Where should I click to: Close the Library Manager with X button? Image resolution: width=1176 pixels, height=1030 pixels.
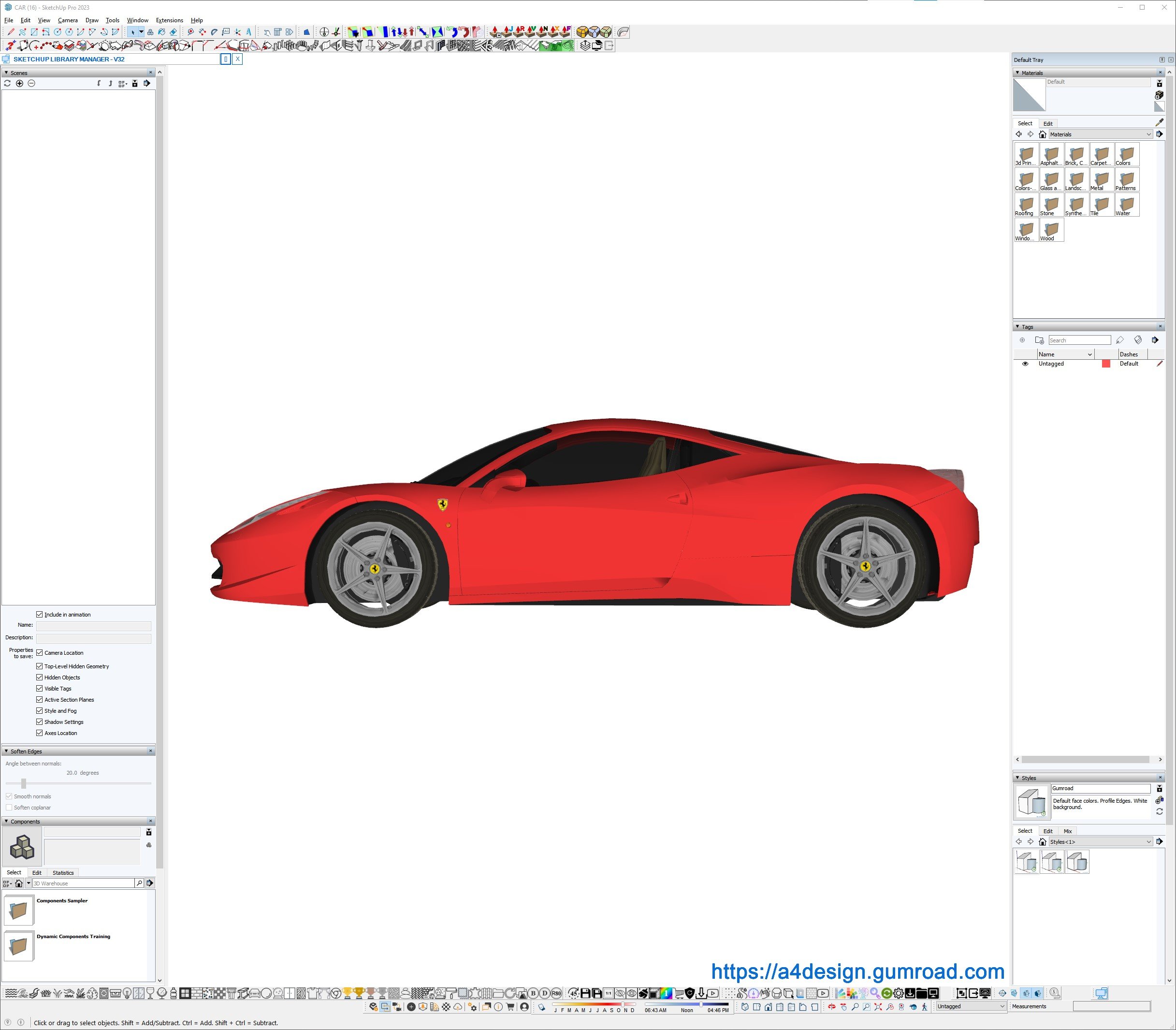[x=237, y=59]
